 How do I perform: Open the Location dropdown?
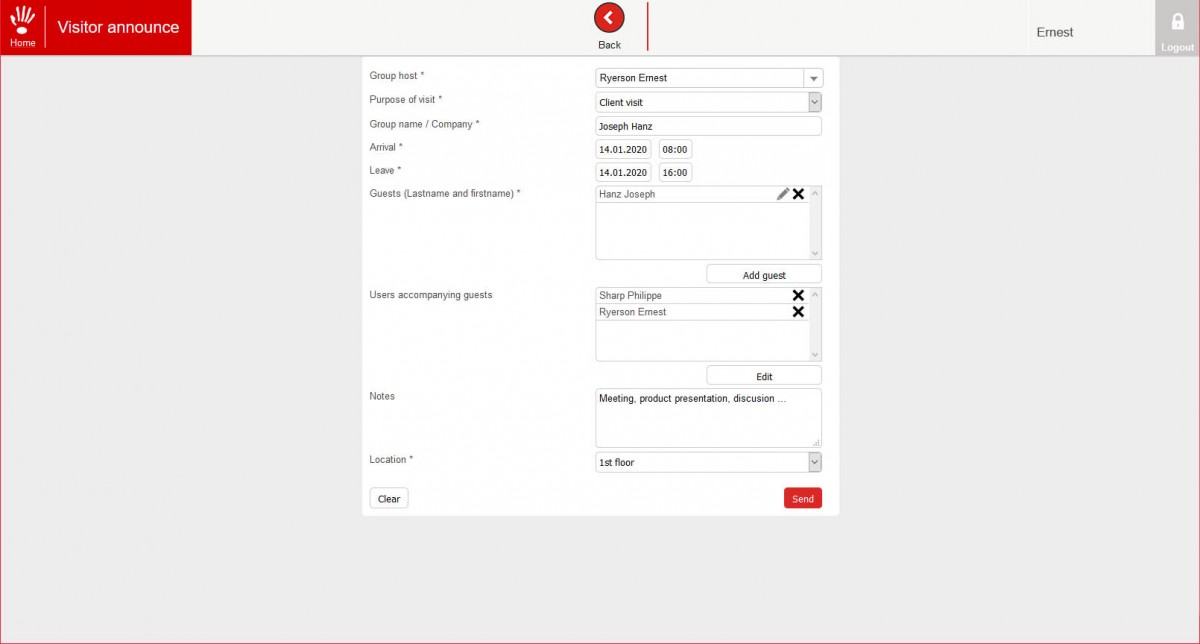814,462
